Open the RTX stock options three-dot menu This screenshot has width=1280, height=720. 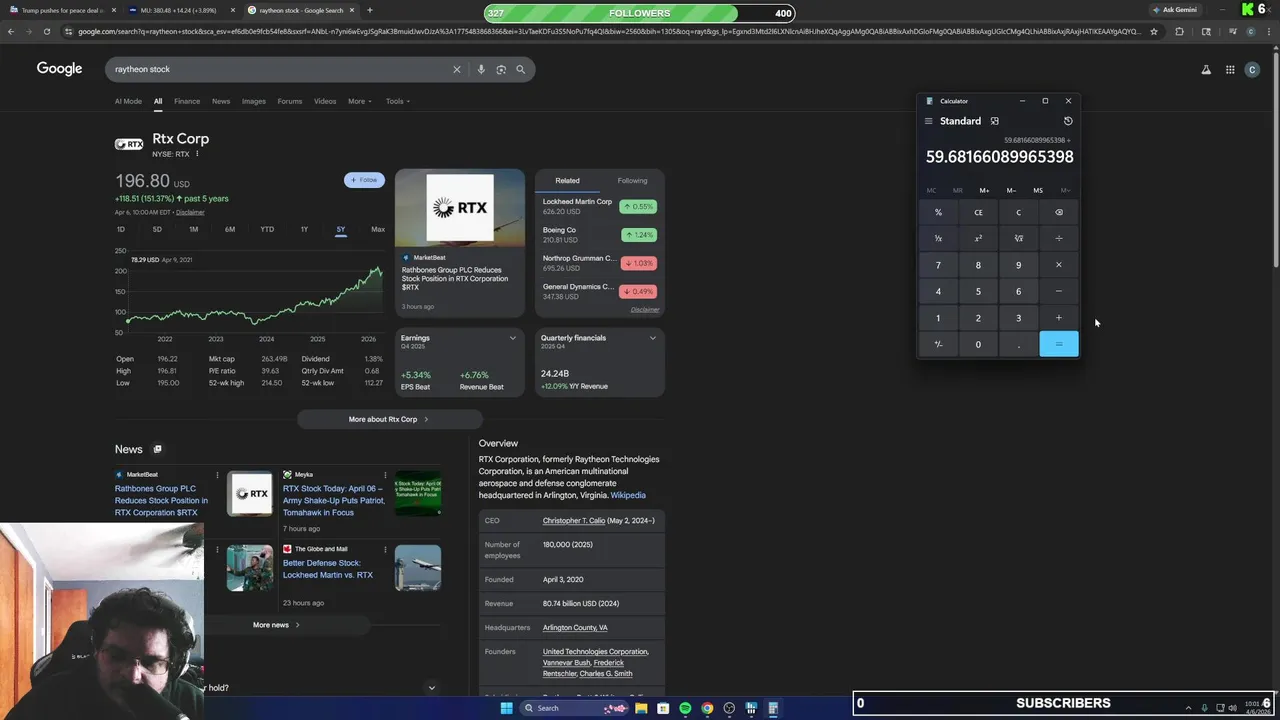[x=197, y=154]
